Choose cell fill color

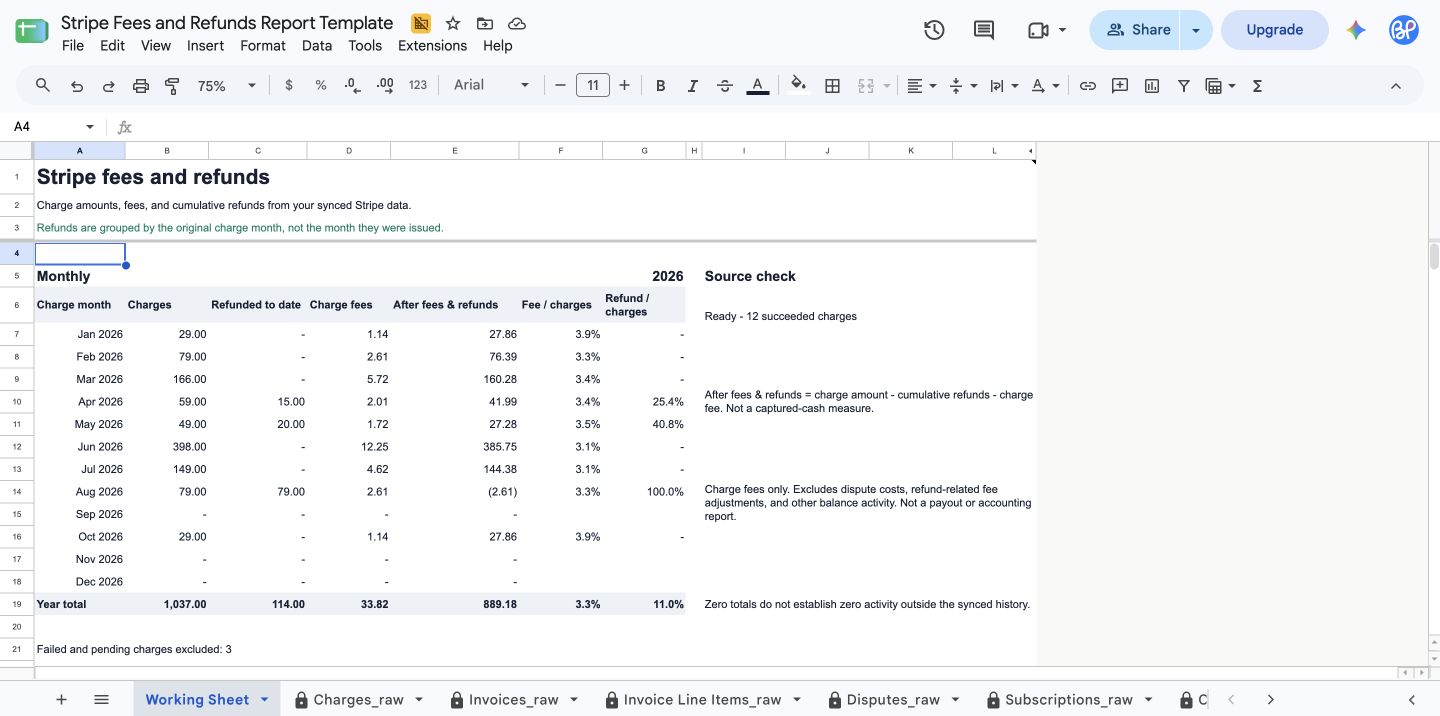pyautogui.click(x=798, y=86)
